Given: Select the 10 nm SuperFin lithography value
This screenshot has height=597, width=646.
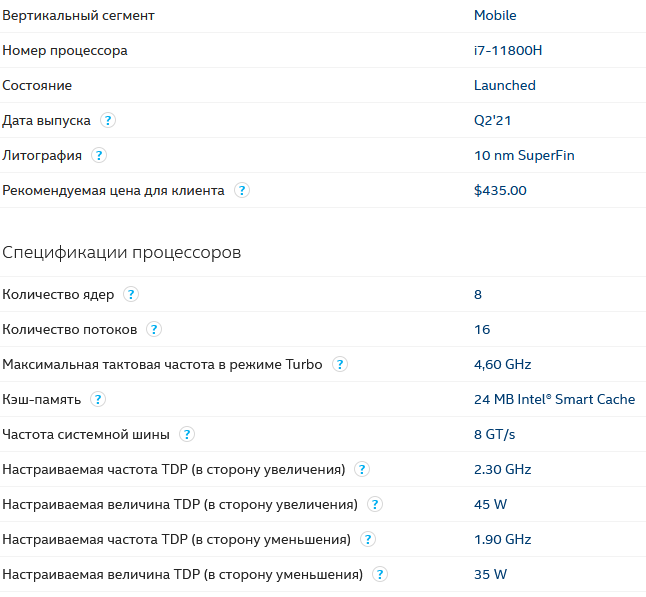Looking at the screenshot, I should tap(524, 156).
